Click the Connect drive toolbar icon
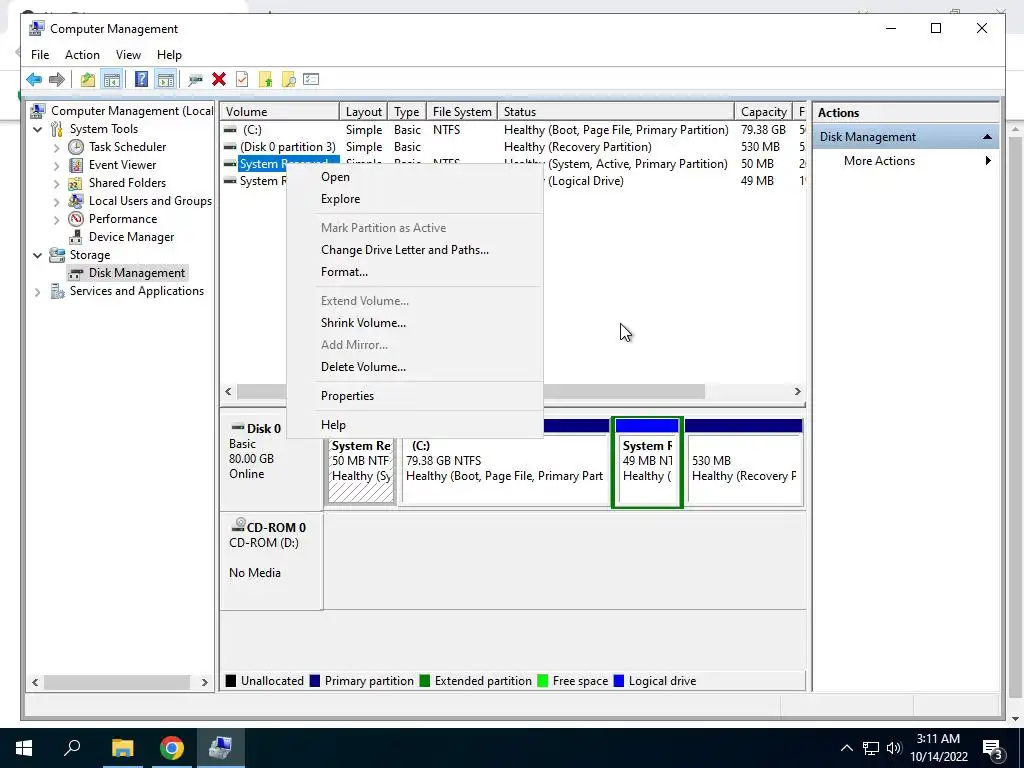This screenshot has width=1024, height=768. point(195,80)
